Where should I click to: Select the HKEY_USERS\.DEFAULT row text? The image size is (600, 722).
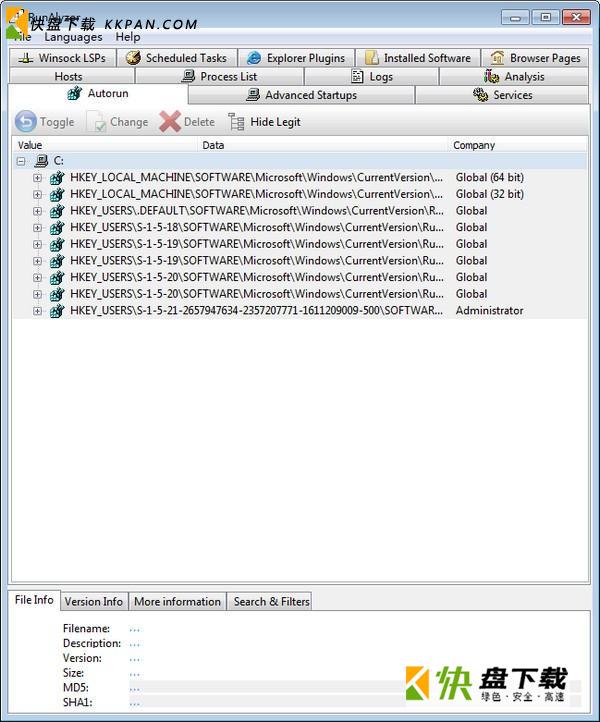tap(257, 211)
